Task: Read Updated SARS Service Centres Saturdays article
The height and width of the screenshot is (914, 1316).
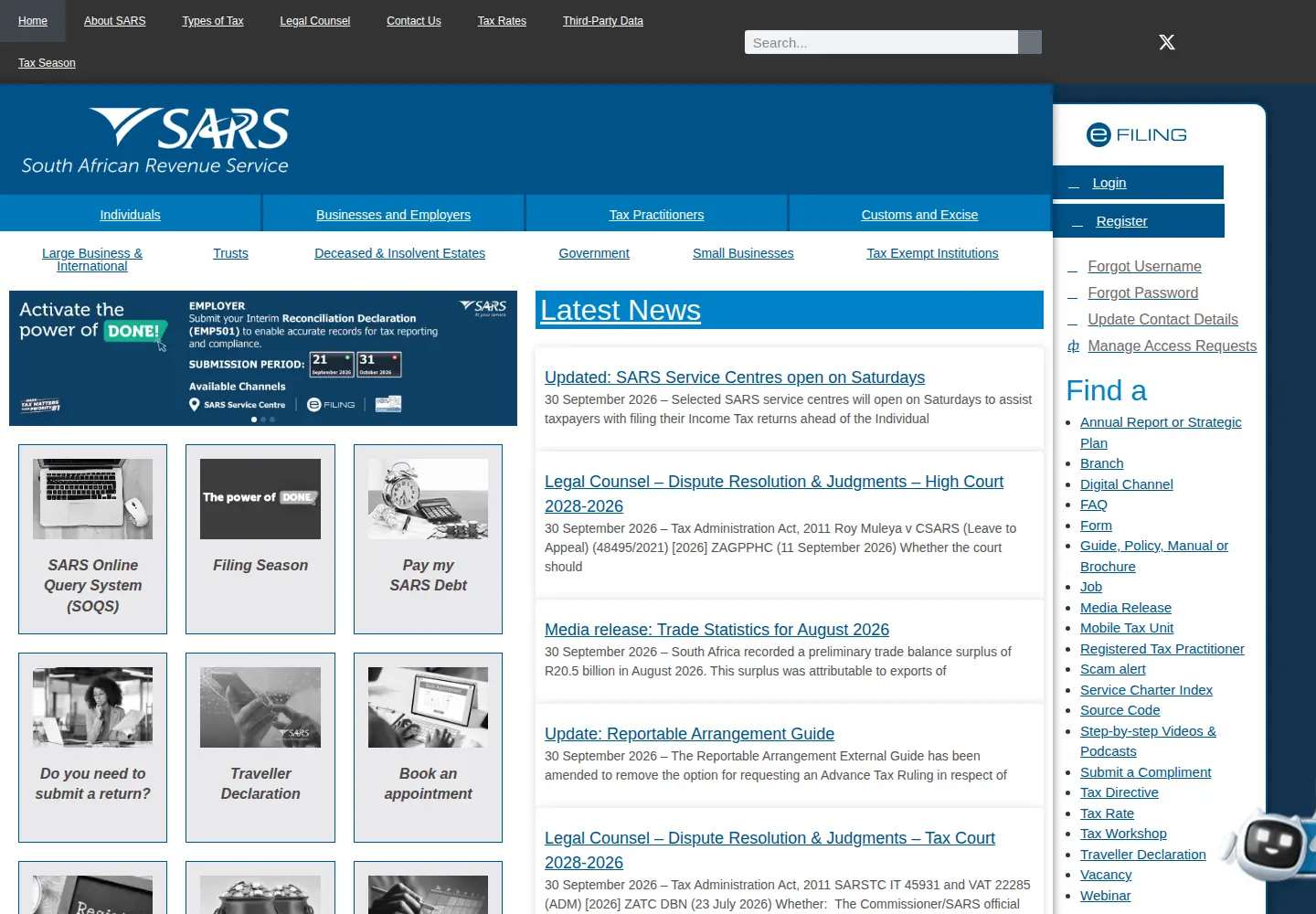Action: [735, 377]
